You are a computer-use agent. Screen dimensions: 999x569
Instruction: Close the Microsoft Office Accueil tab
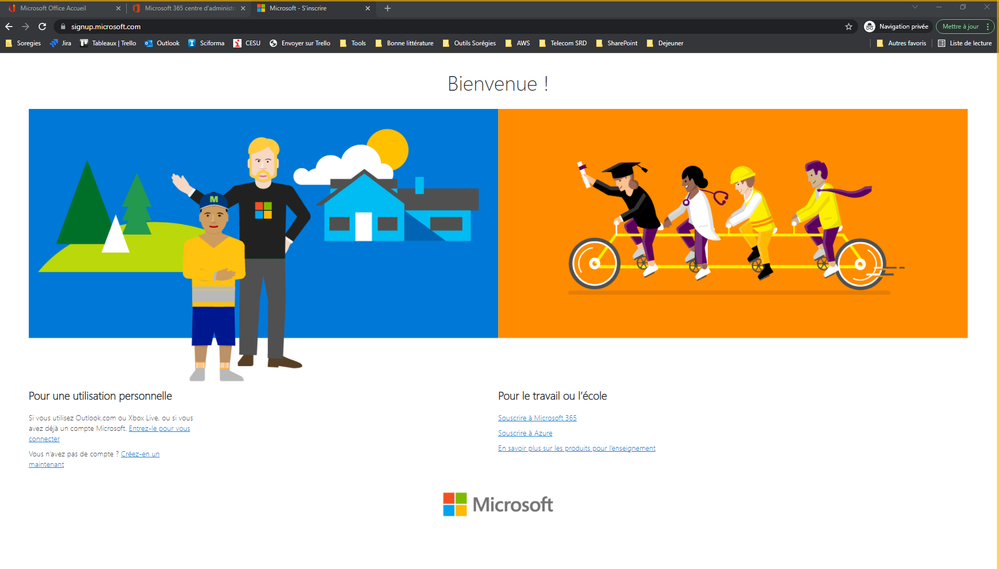(118, 8)
